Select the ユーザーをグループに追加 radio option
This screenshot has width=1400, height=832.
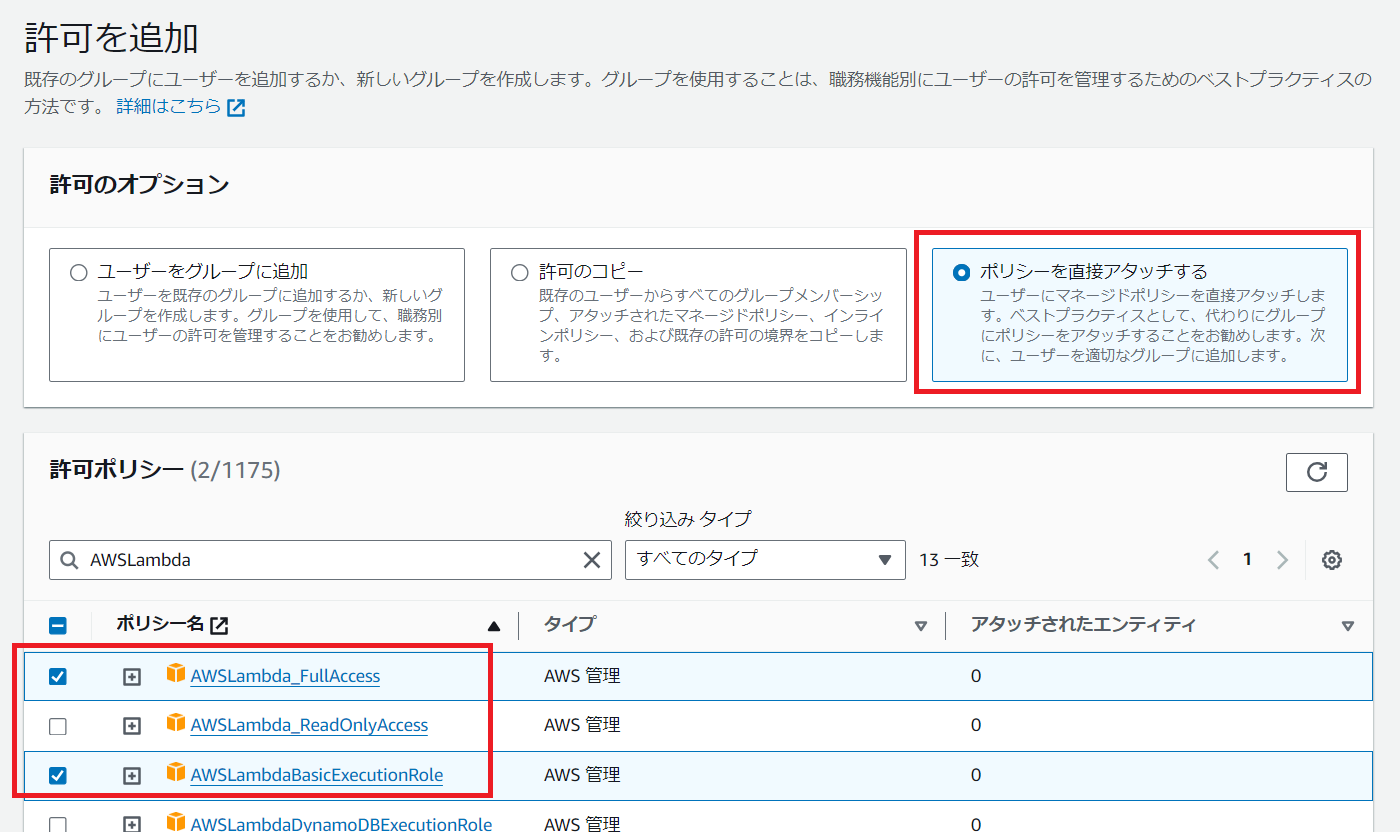[79, 273]
